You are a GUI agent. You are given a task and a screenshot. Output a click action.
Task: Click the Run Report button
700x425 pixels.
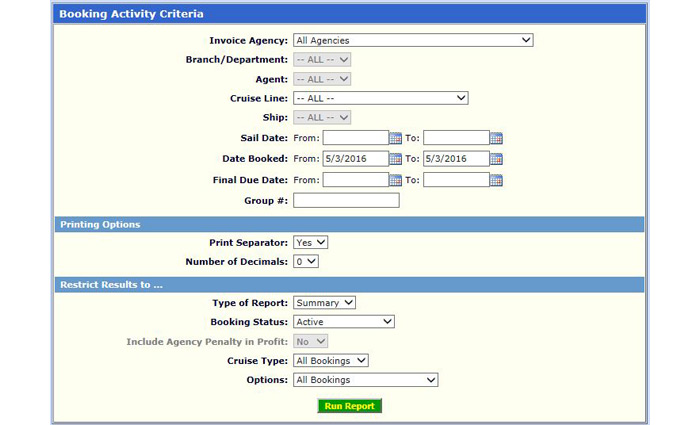click(350, 406)
